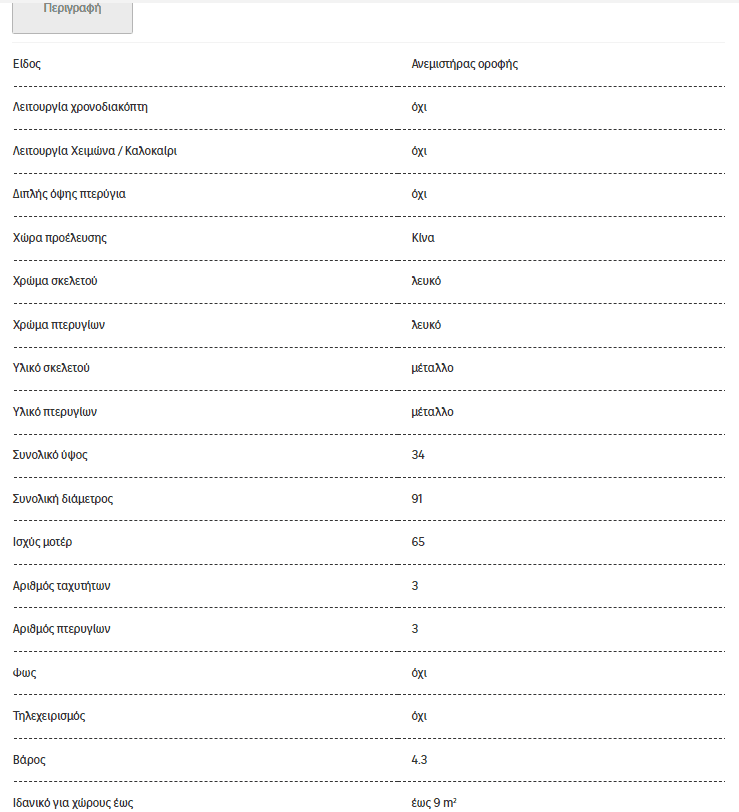
Task: Click the Αριθμός πτερυγίων label
Action: pyautogui.click(x=62, y=629)
